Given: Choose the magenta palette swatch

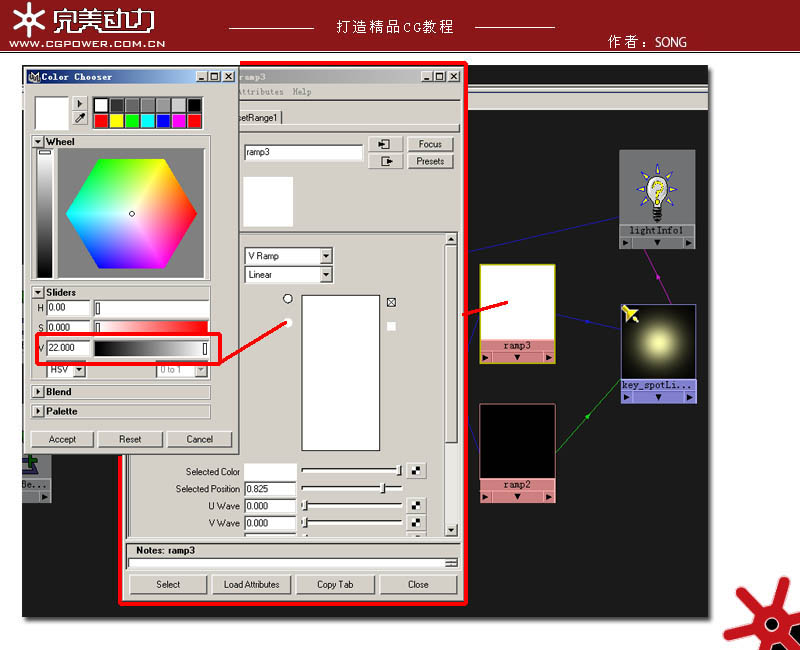Looking at the screenshot, I should [x=179, y=121].
